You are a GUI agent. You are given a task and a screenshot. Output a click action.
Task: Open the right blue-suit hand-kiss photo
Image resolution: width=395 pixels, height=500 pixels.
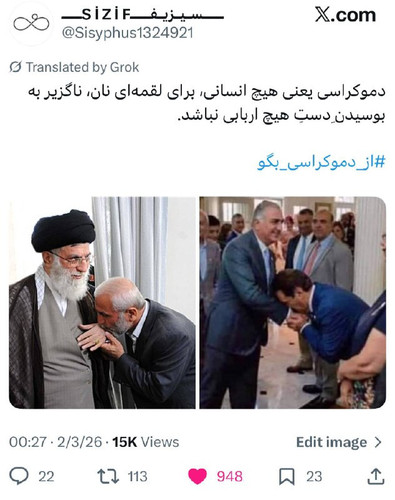(x=293, y=303)
